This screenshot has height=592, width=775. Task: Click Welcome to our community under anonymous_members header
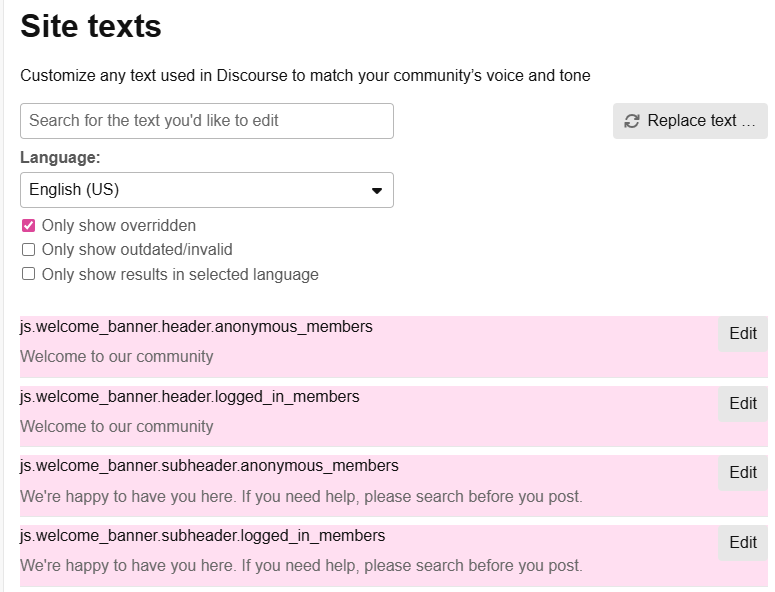click(117, 356)
